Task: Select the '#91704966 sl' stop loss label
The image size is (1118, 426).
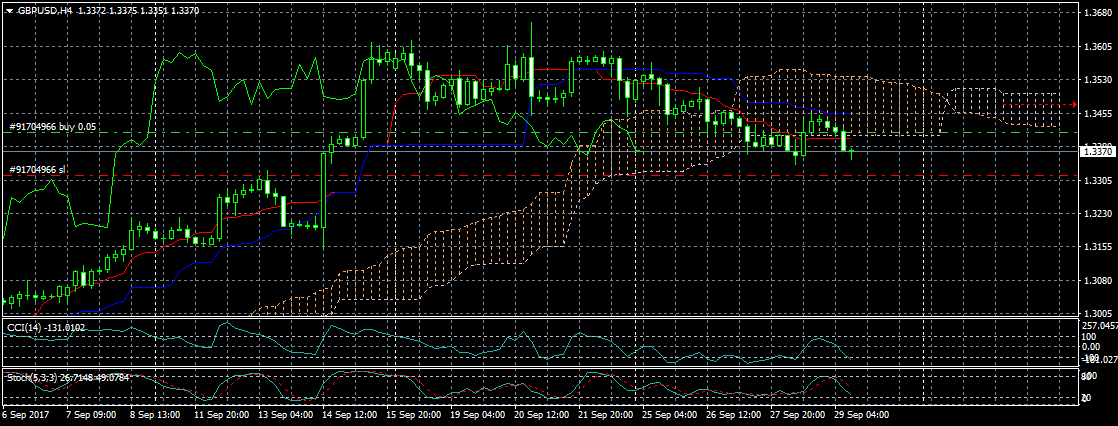Action: coord(37,170)
